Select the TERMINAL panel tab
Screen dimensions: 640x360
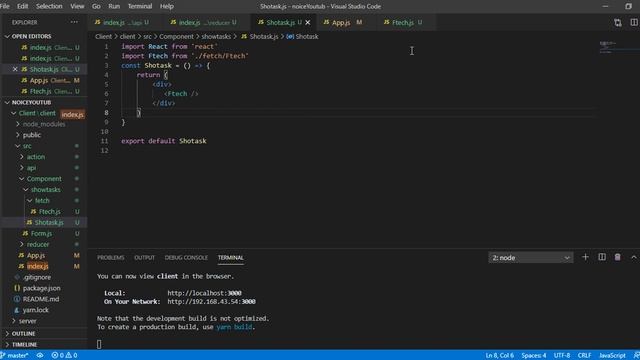pos(231,258)
